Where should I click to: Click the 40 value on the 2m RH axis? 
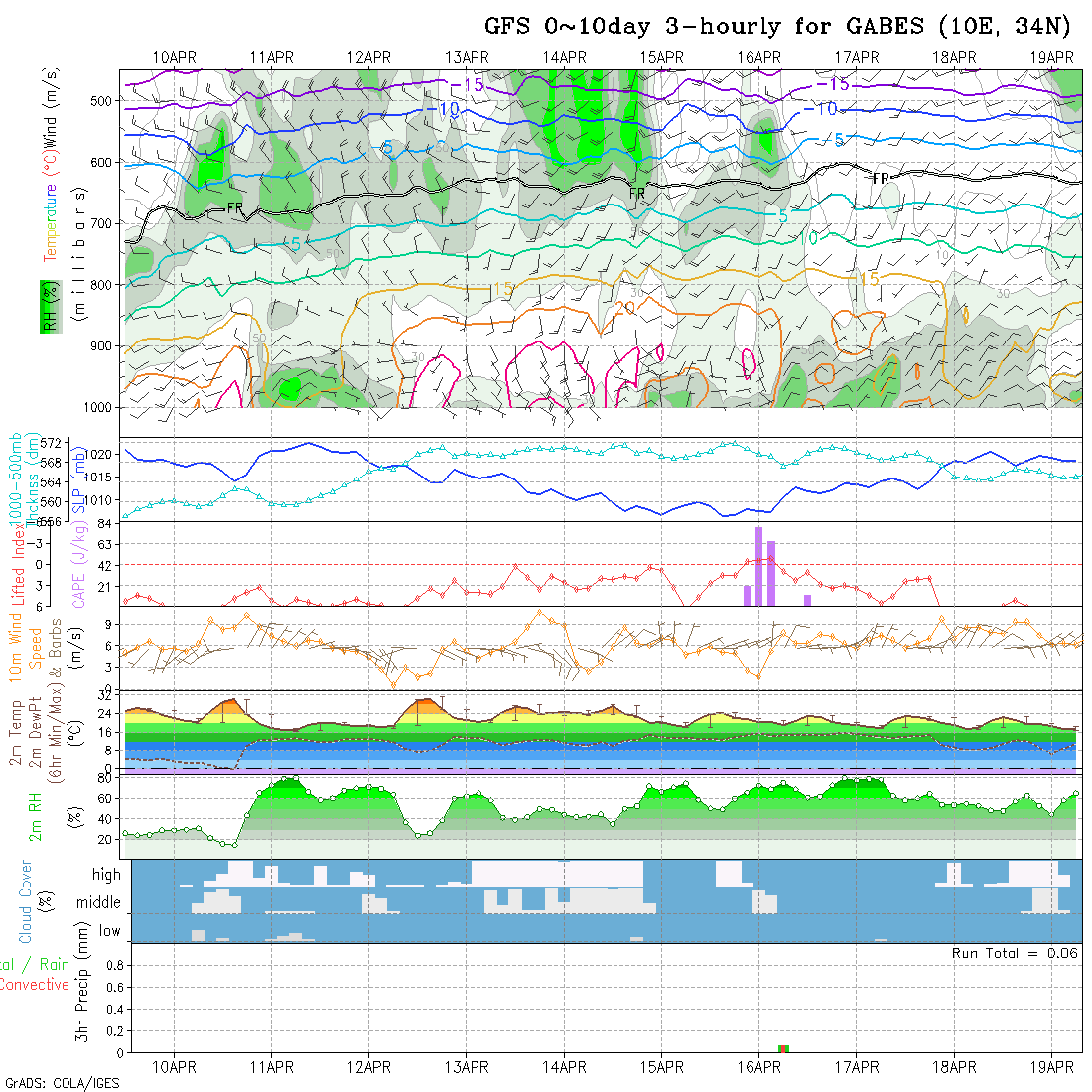(x=105, y=820)
